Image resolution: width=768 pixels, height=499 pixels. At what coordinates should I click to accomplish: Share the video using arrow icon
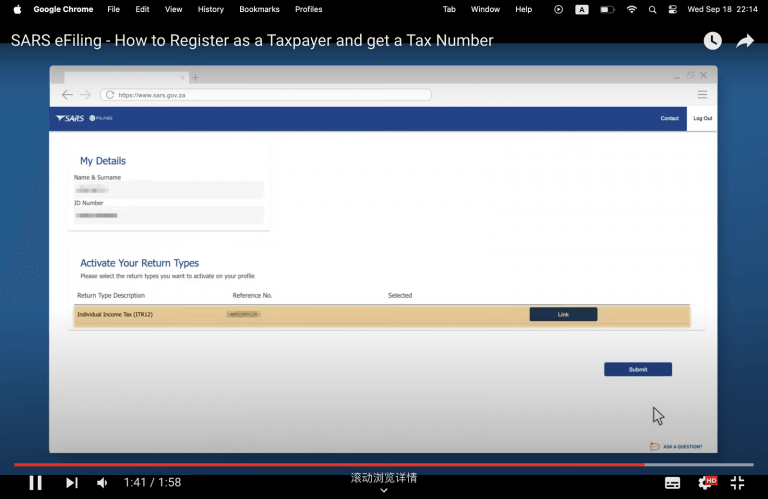(x=745, y=41)
